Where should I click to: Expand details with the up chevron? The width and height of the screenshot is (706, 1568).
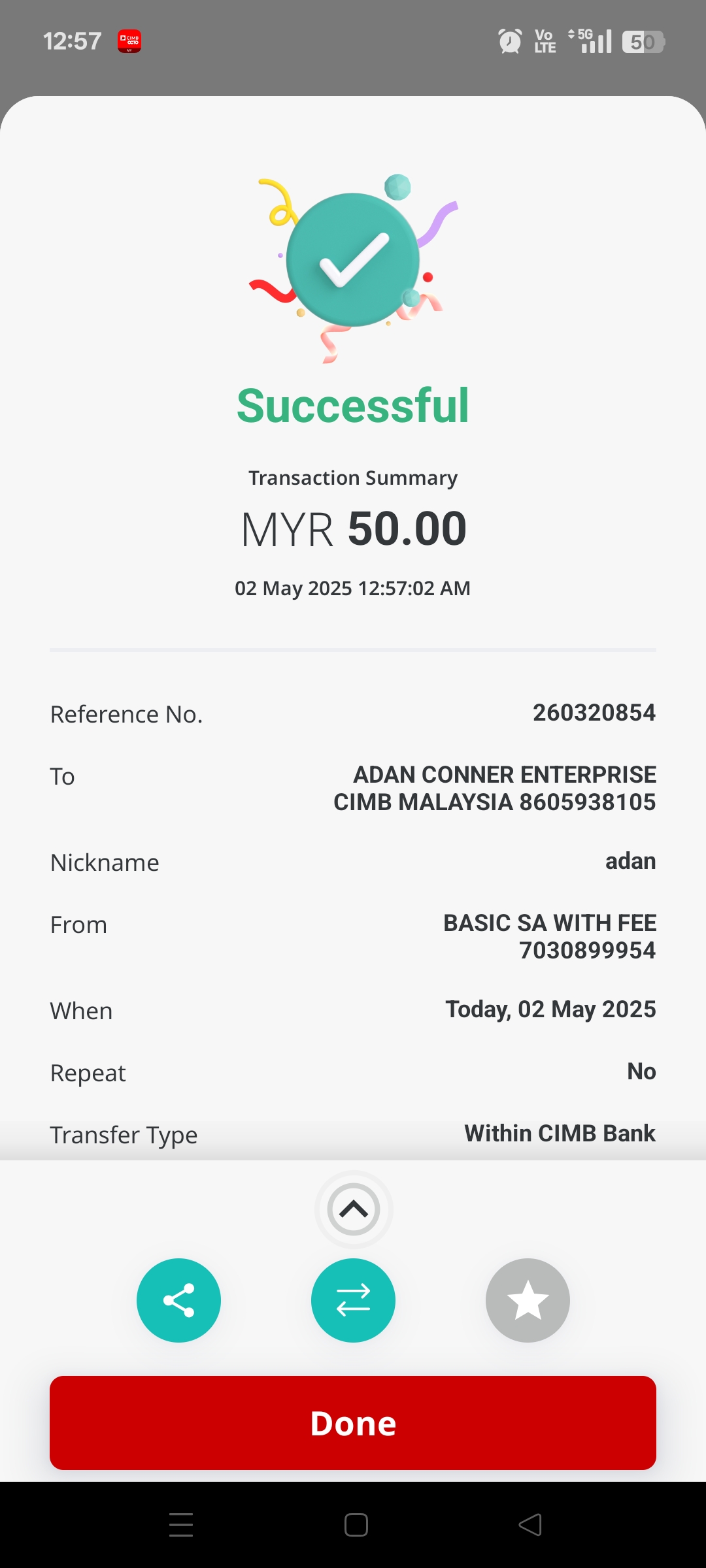click(x=354, y=1209)
